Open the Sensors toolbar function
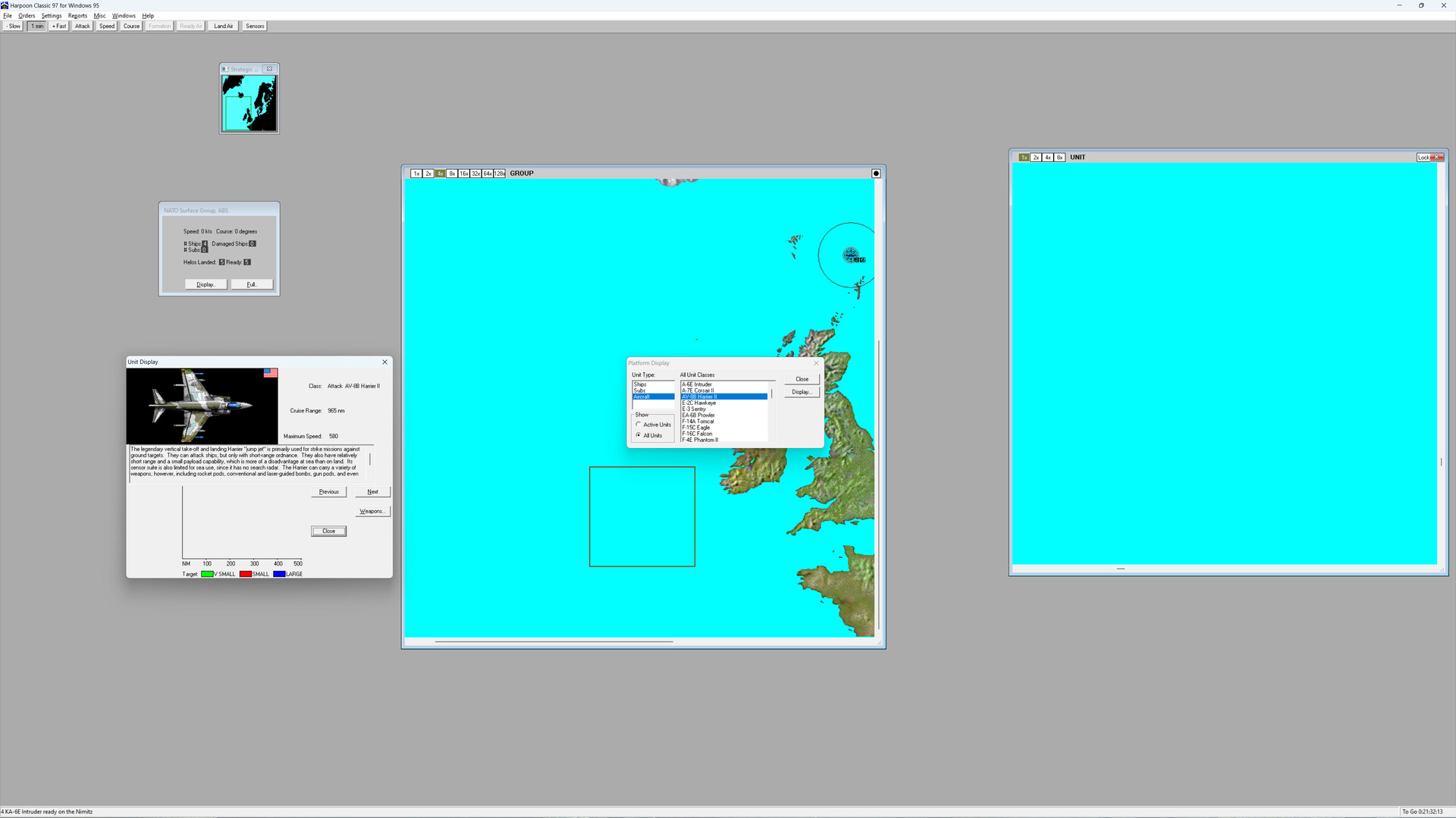The width and height of the screenshot is (1456, 818). [x=254, y=25]
